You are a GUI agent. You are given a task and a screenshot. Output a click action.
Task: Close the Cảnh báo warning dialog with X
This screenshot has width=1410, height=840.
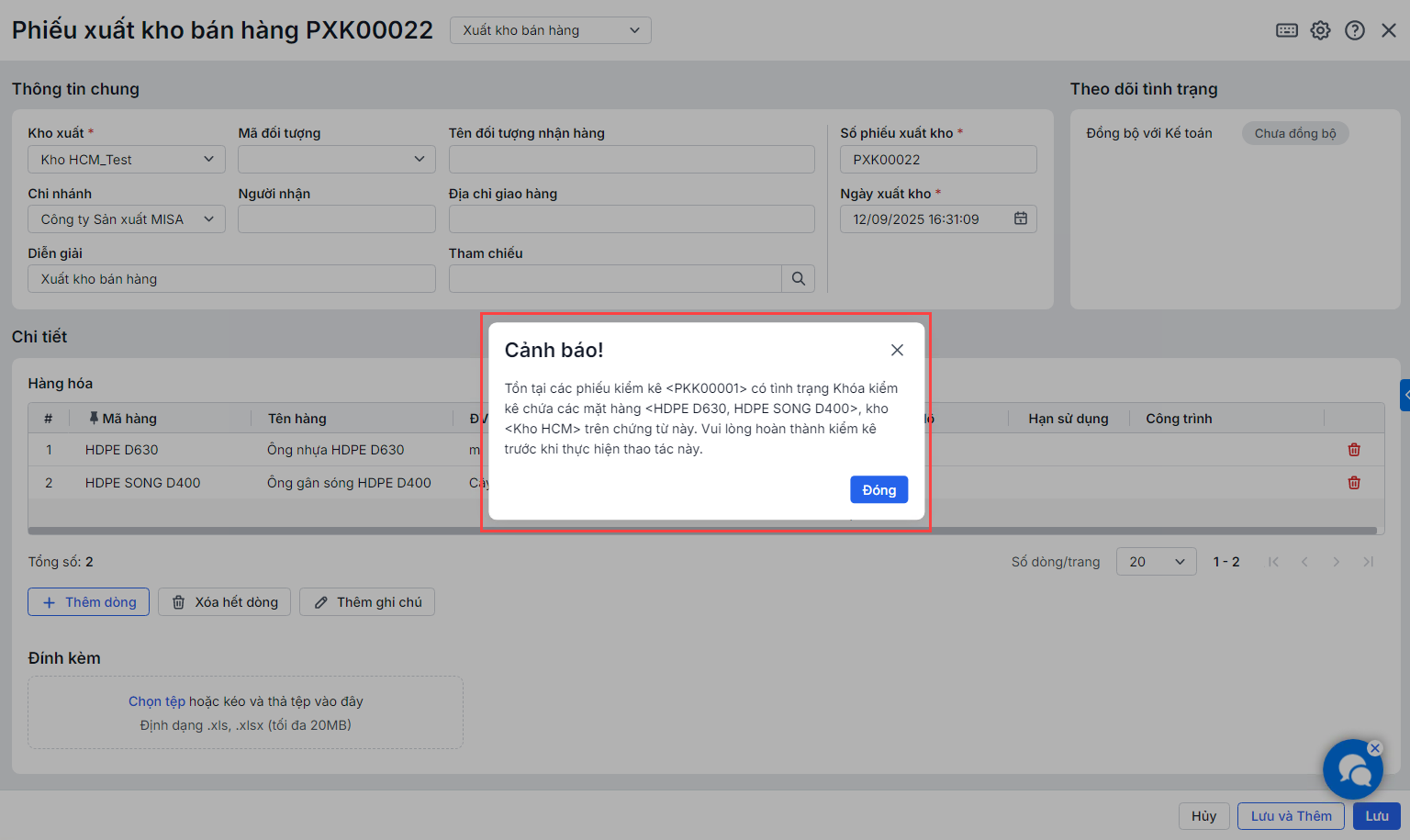coord(897,350)
